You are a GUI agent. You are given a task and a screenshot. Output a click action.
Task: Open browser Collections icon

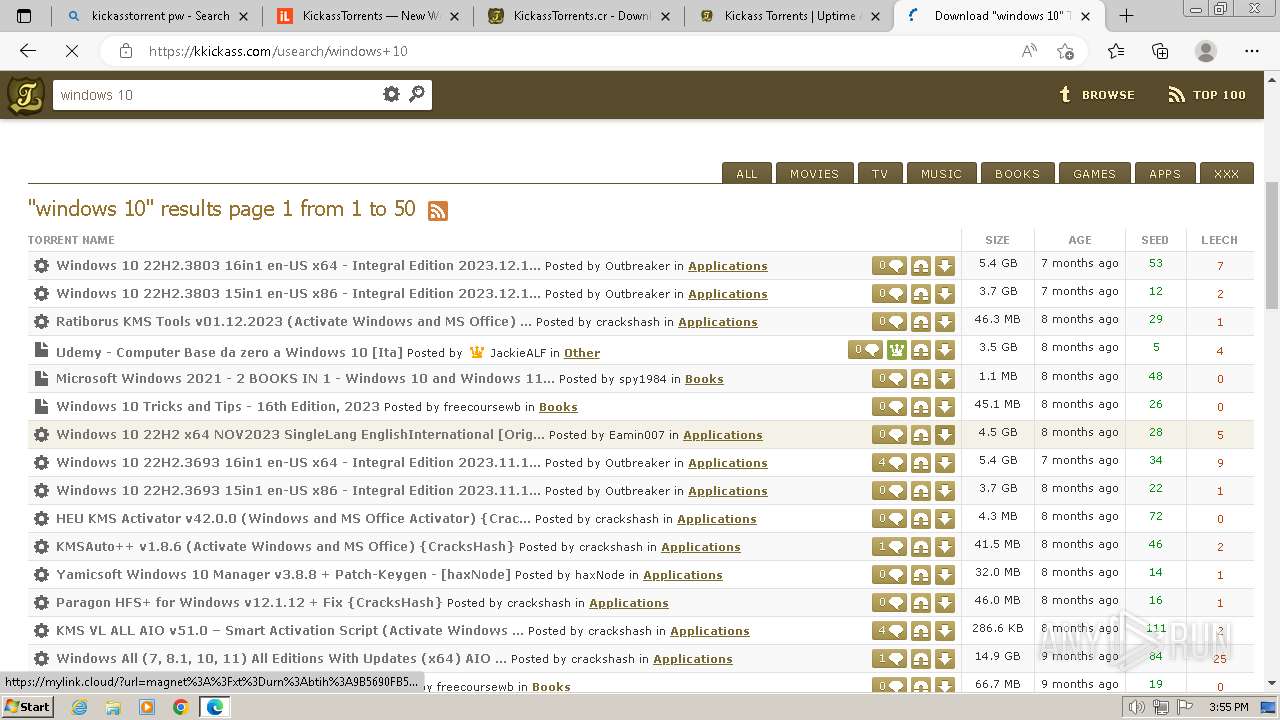pos(1160,51)
